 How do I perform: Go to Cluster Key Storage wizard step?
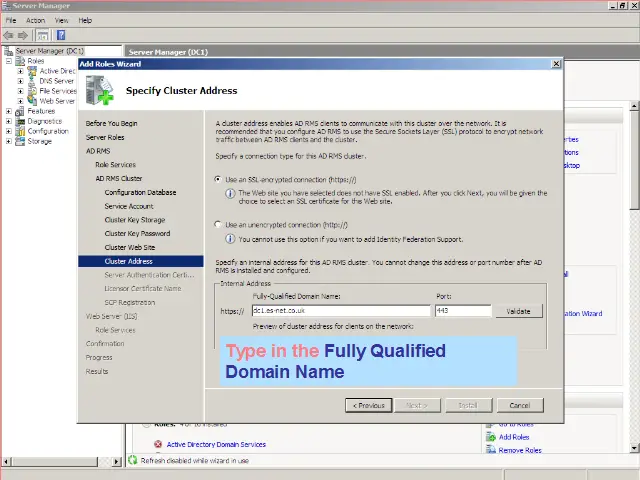tap(135, 220)
